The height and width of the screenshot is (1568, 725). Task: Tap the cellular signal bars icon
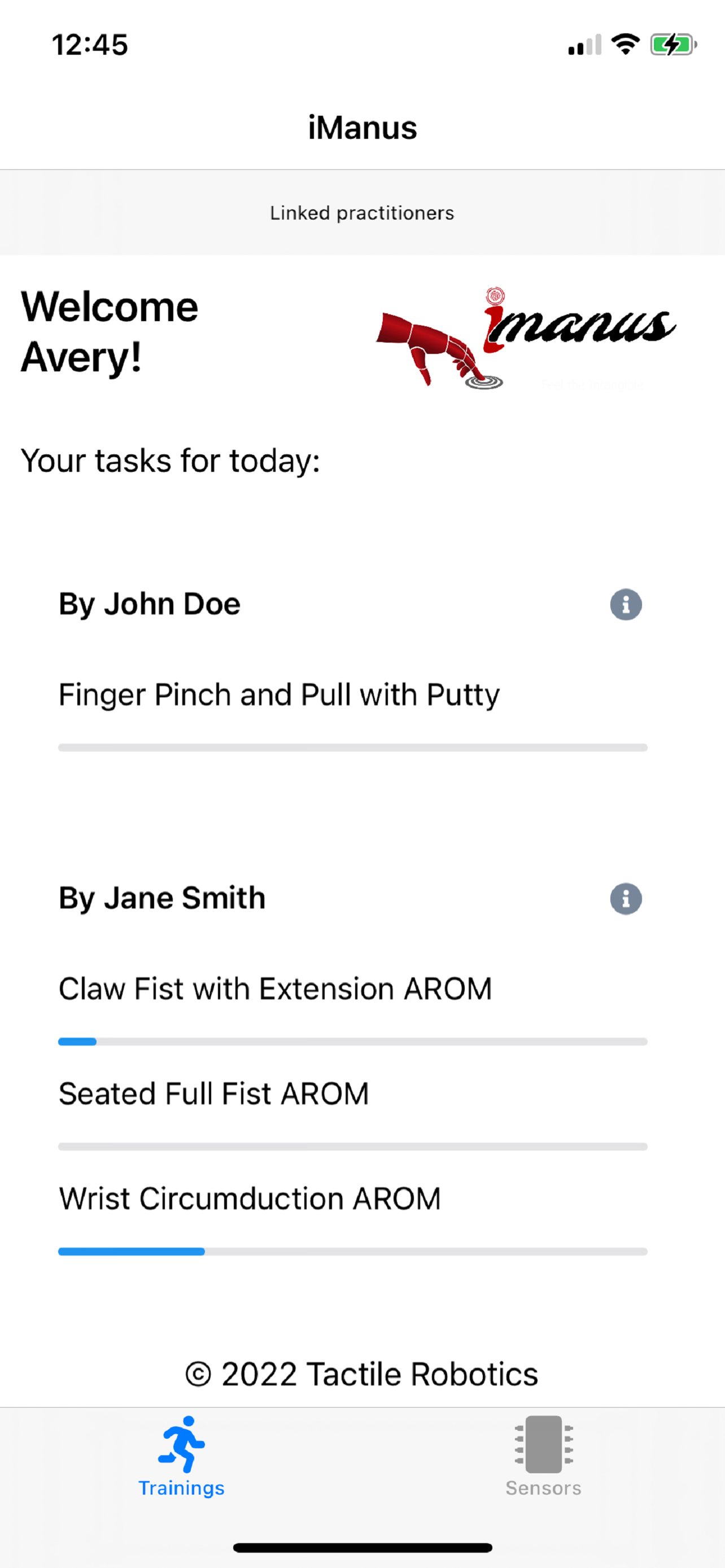(584, 45)
